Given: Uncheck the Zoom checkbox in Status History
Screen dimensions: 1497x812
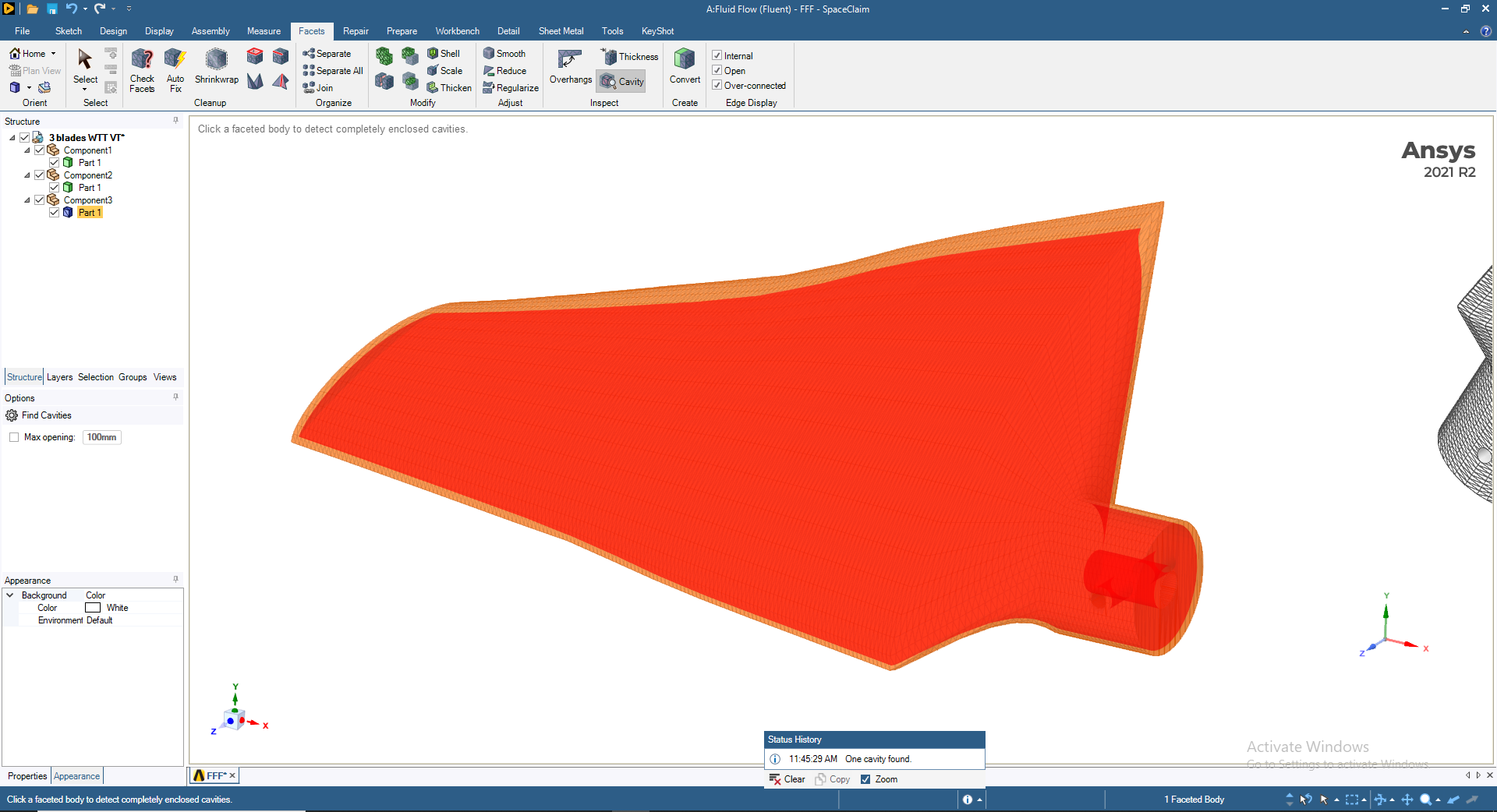Looking at the screenshot, I should [x=865, y=779].
